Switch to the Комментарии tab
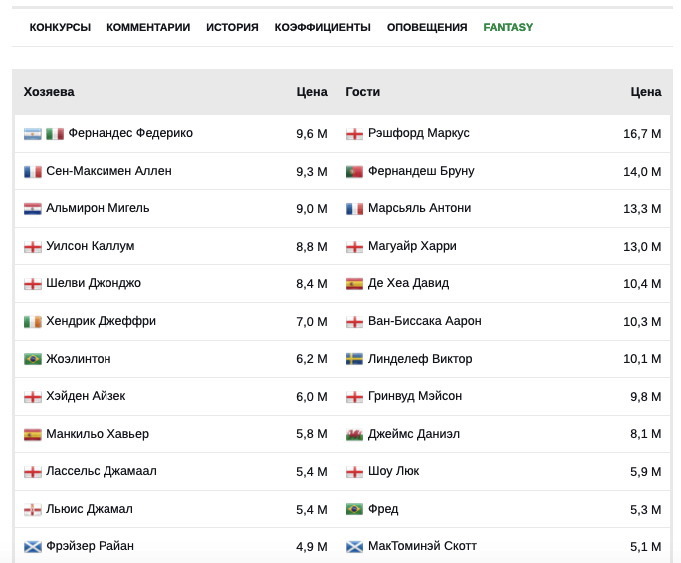681x563 pixels. [148, 27]
